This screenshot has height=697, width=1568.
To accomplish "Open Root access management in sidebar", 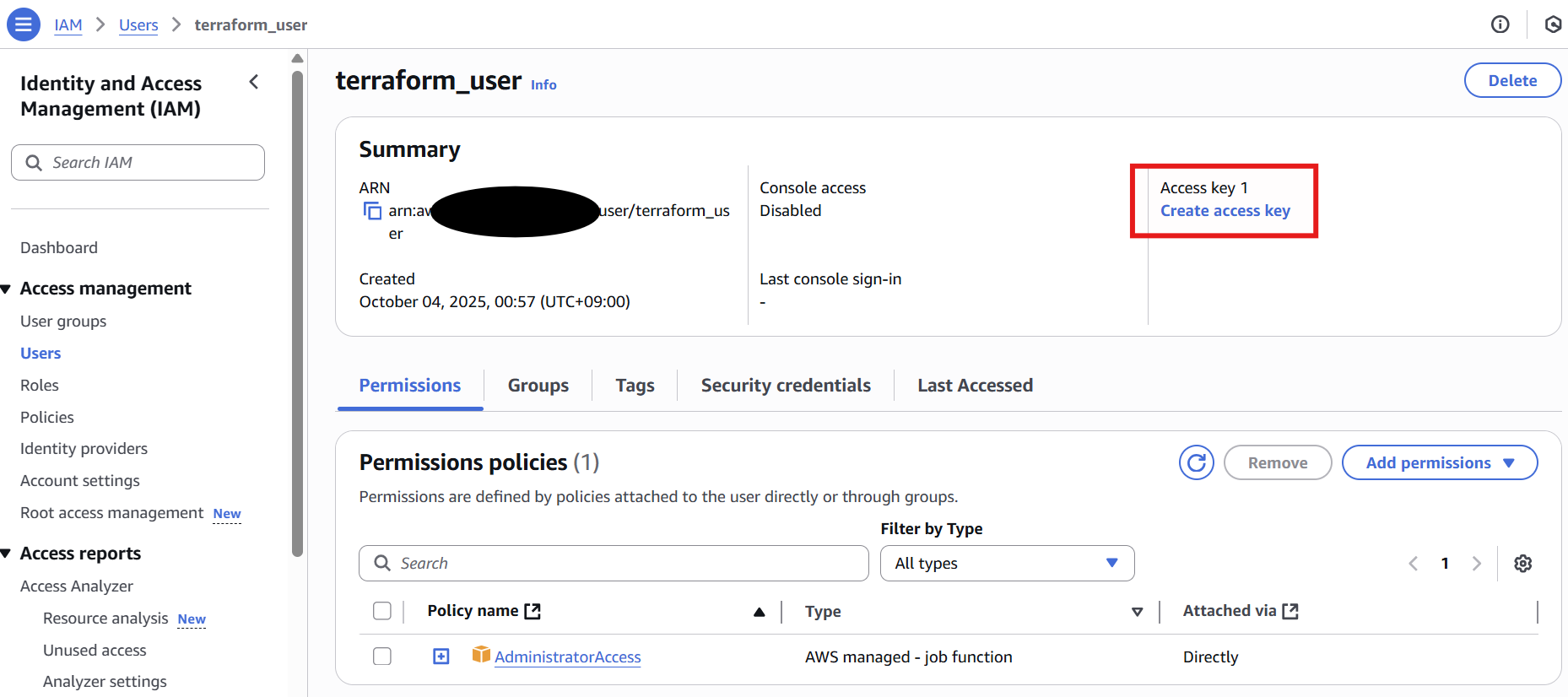I will (111, 513).
